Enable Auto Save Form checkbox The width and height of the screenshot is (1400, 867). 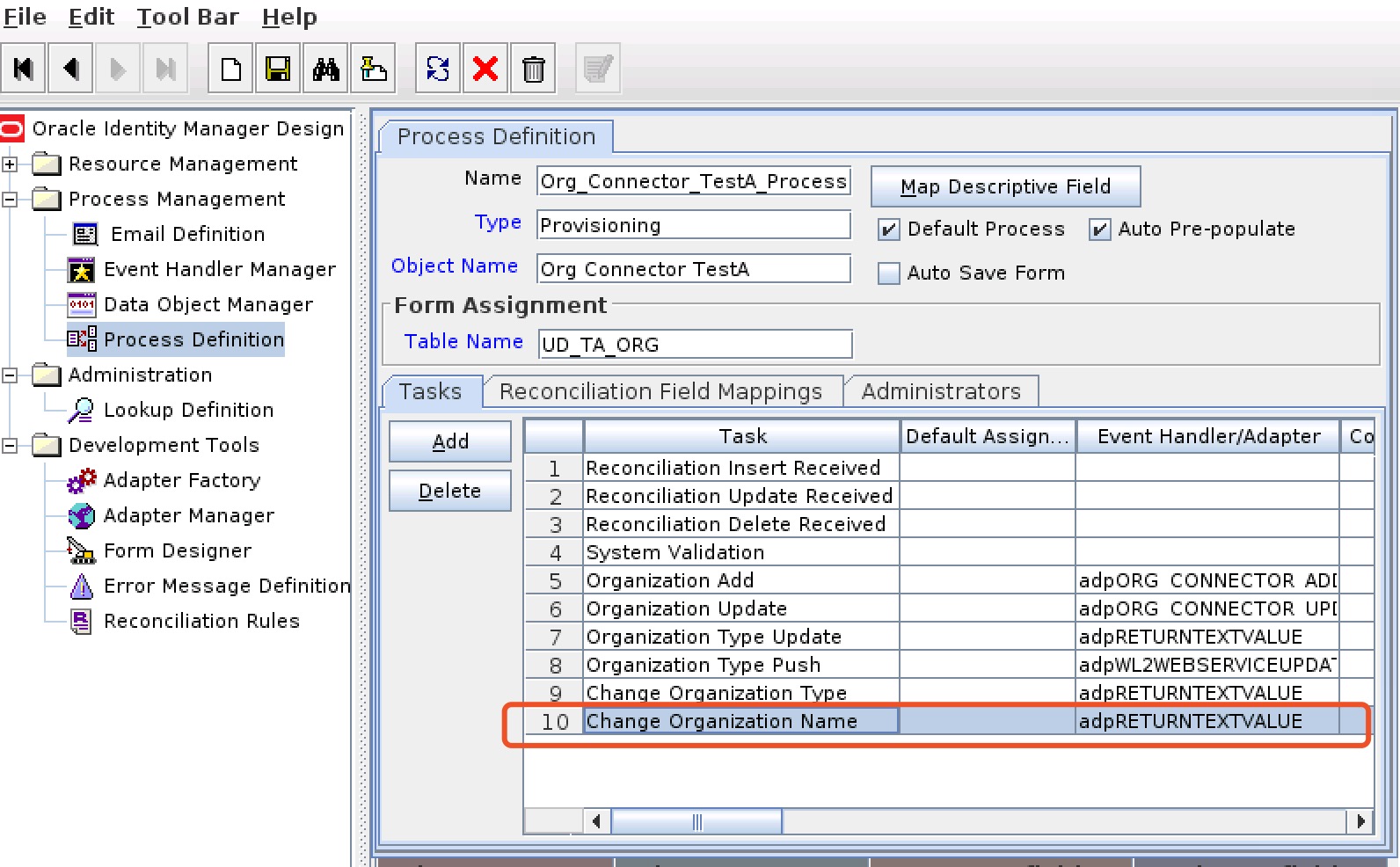point(889,273)
